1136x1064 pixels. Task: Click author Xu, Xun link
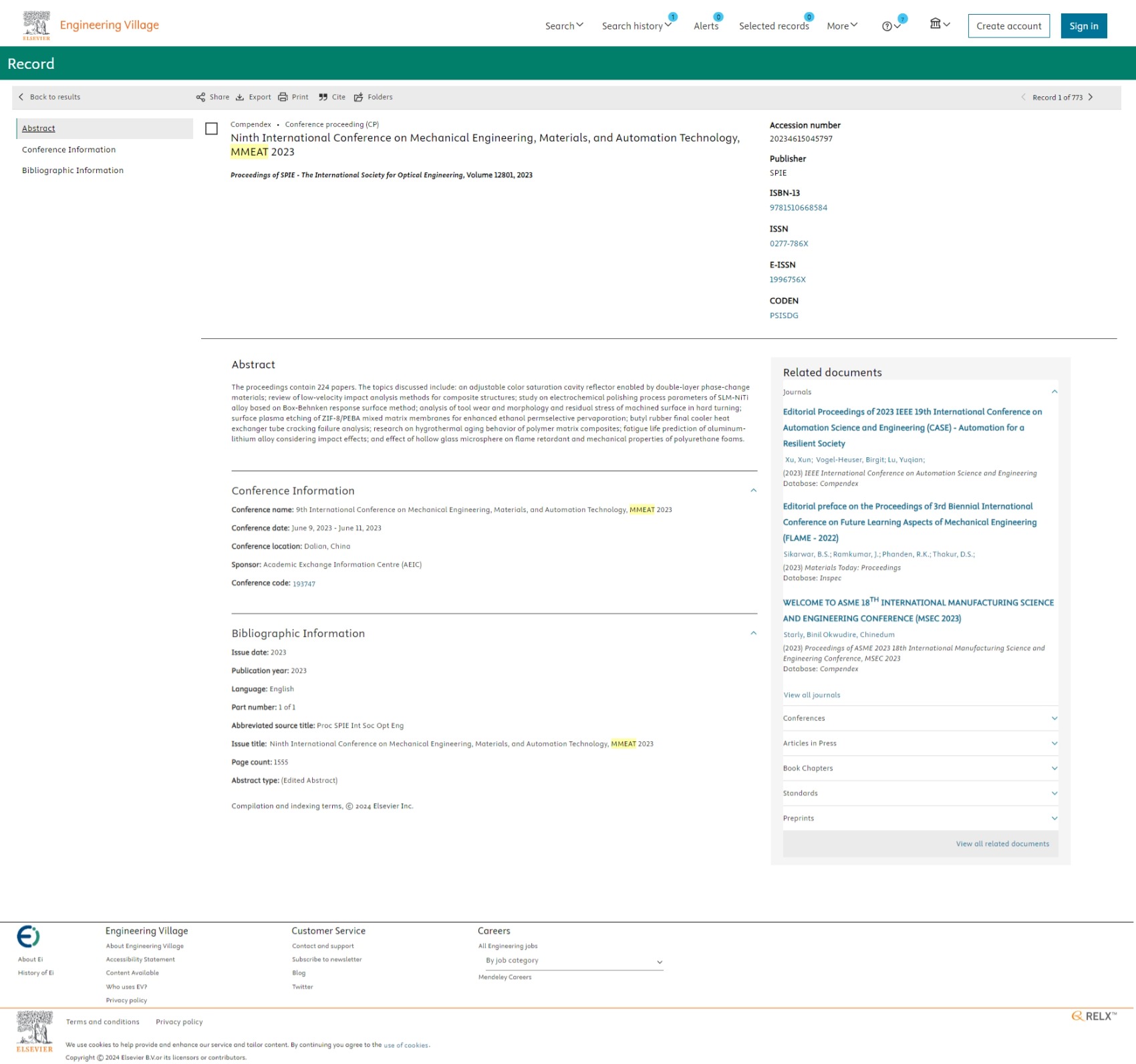coord(798,460)
